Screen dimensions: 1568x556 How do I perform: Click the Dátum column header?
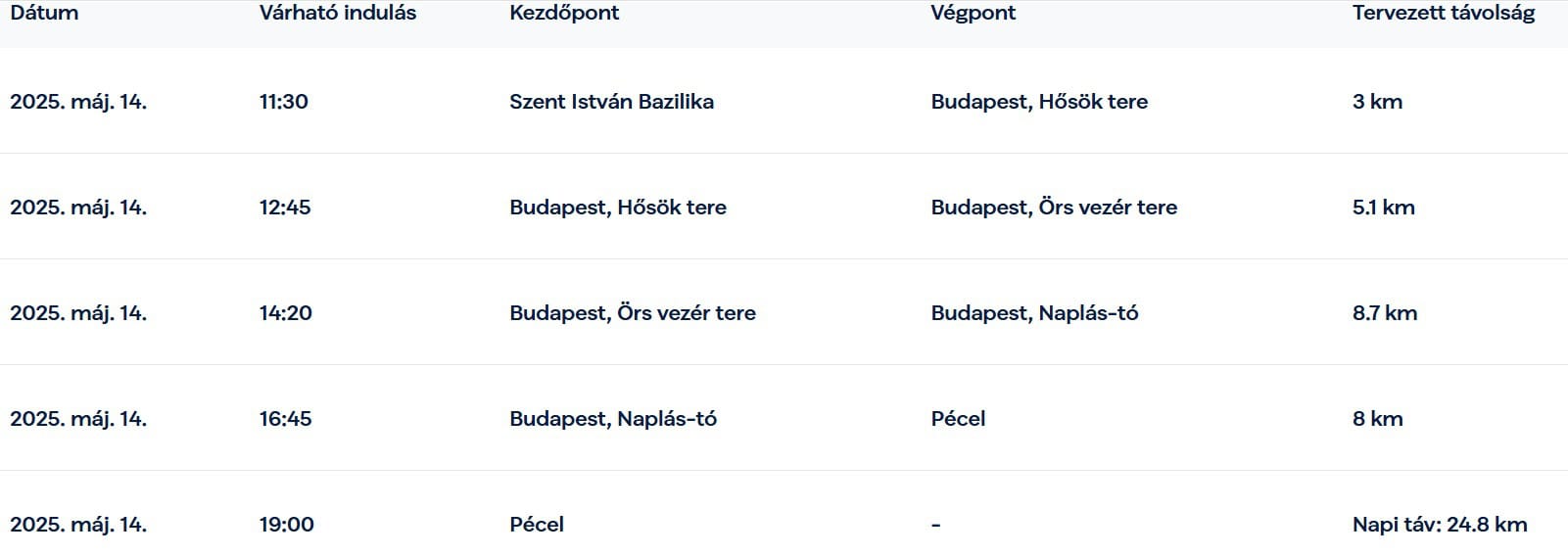click(44, 14)
